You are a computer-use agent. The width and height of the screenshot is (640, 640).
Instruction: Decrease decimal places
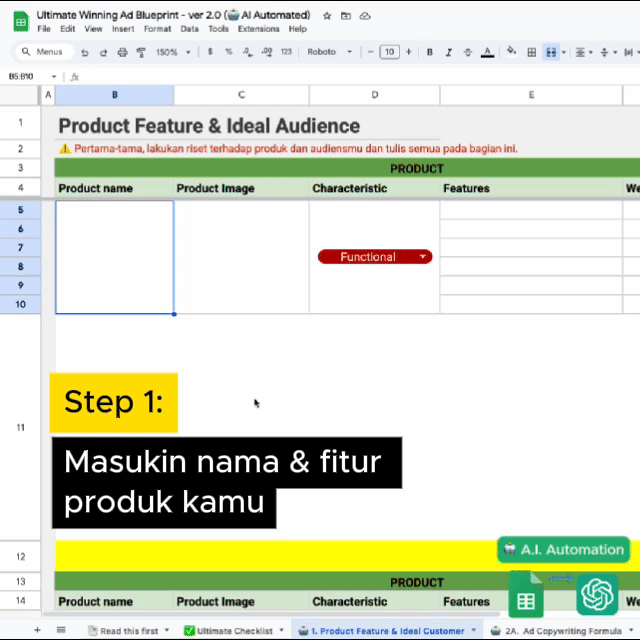pos(247,52)
